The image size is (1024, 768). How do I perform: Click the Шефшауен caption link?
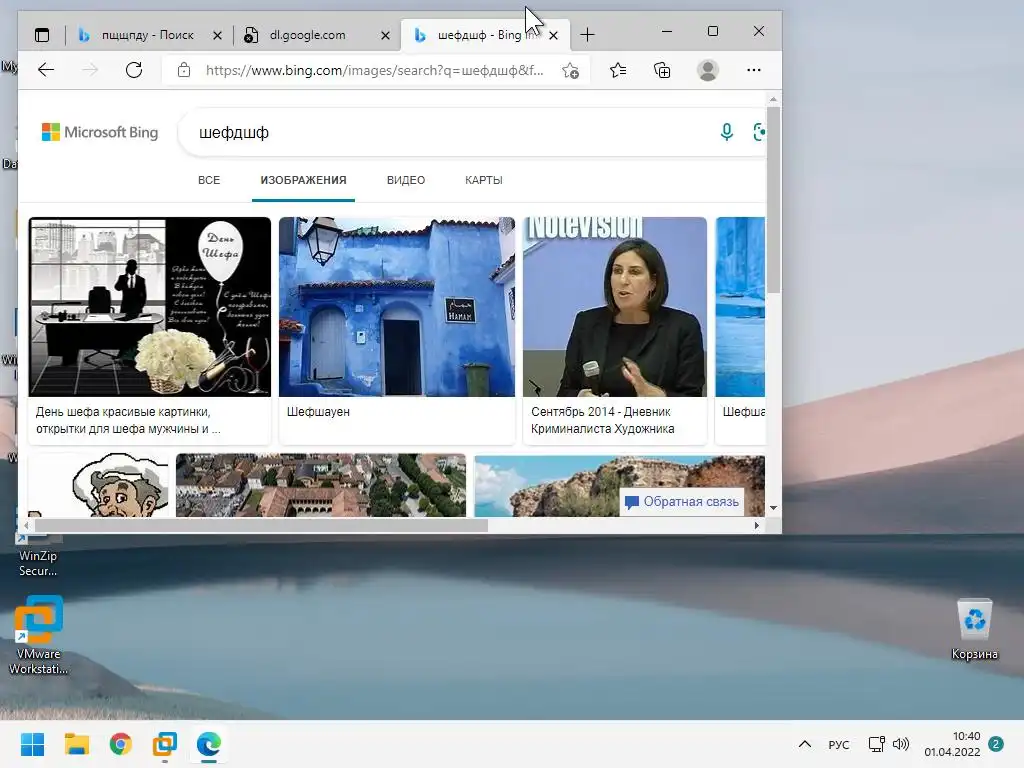[x=318, y=412]
